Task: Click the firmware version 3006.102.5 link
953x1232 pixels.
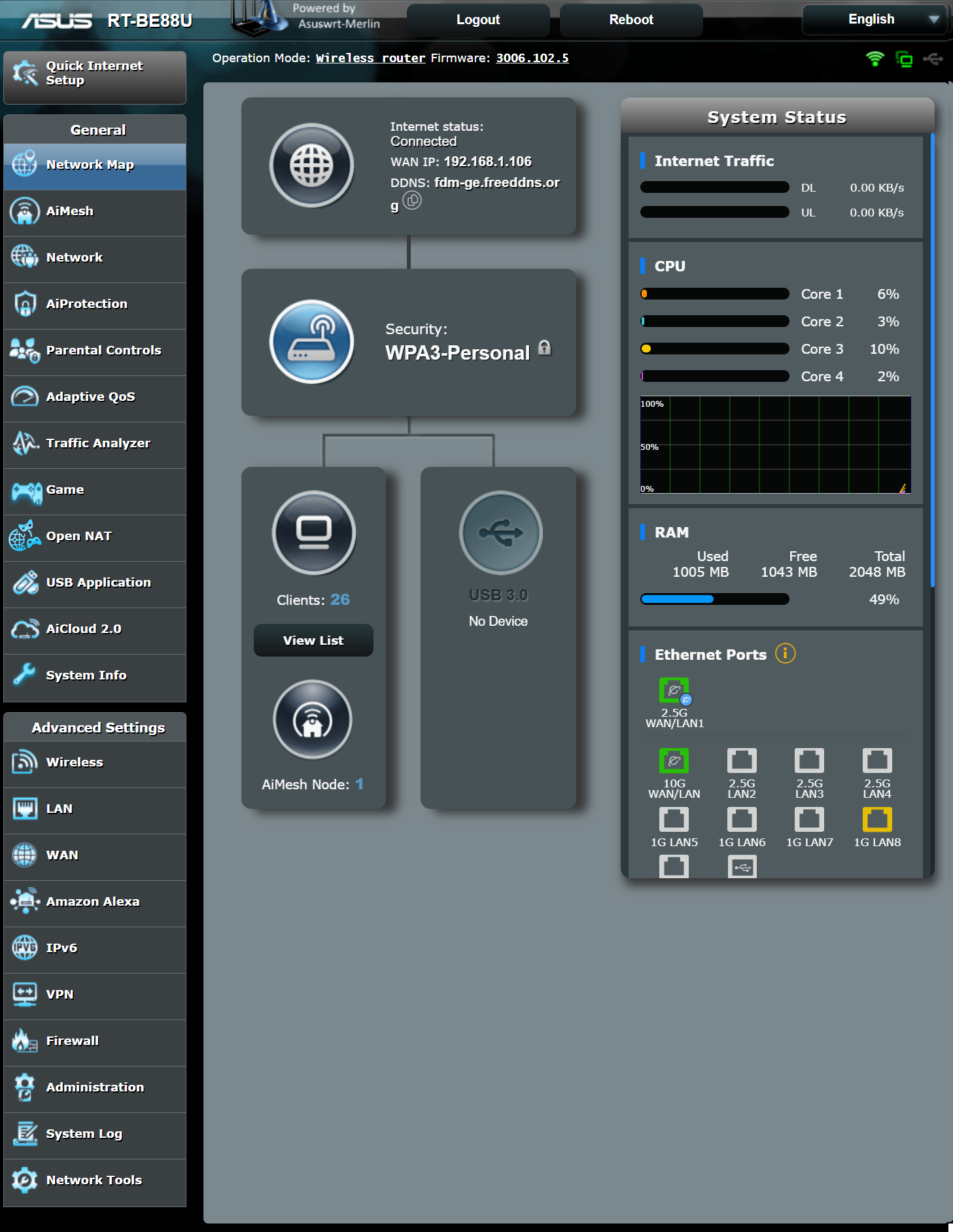Action: pos(532,58)
